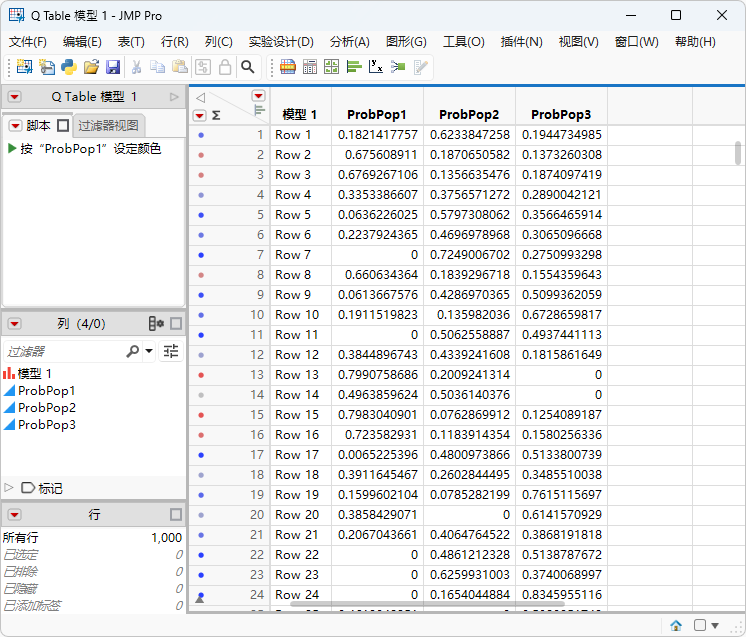The width and height of the screenshot is (746, 637).
Task: Open the 脚本 red triangle menu
Action: click(x=16, y=126)
